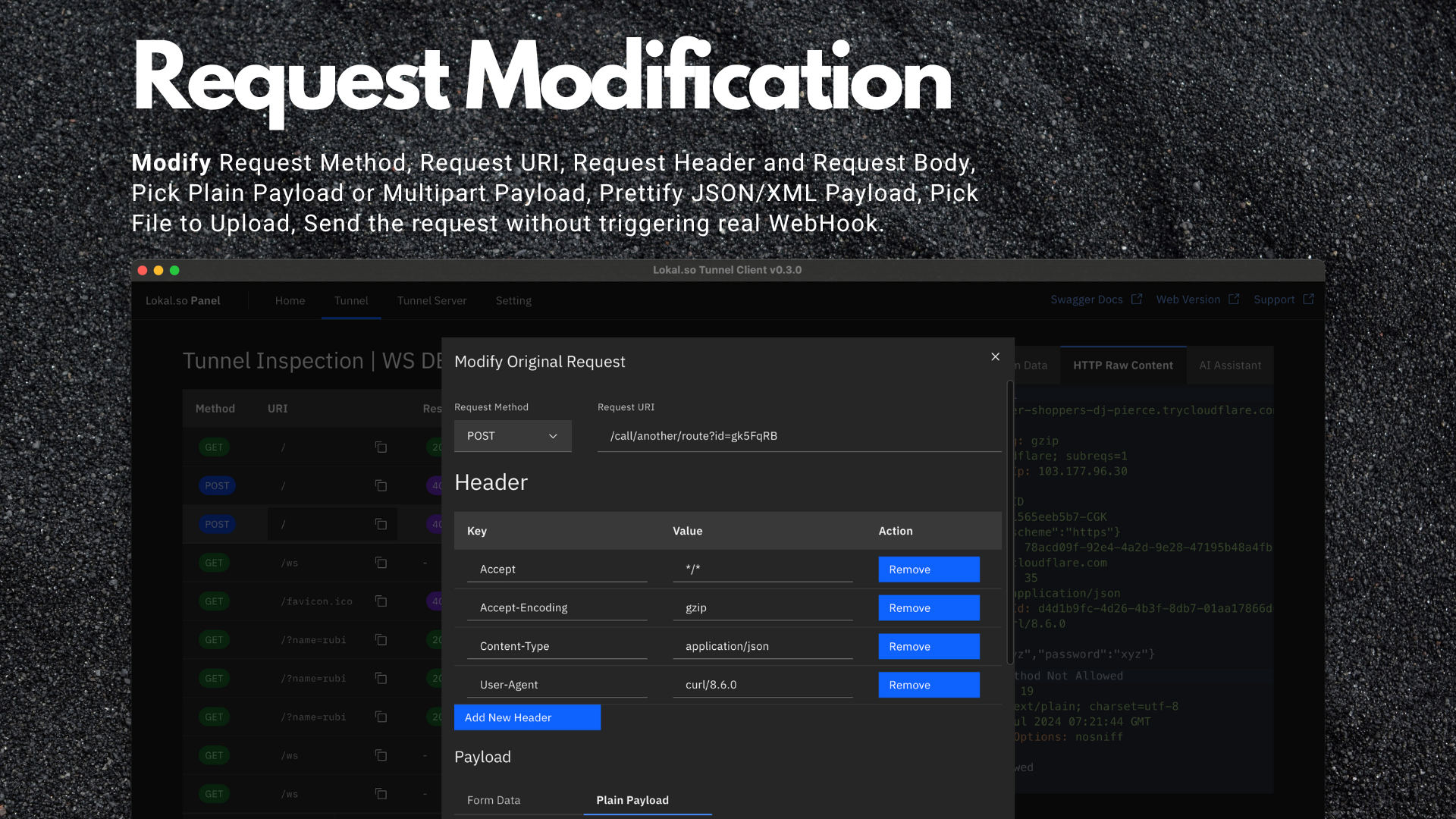Click external link icon beside Web Version
This screenshot has height=819, width=1456.
click(x=1234, y=300)
